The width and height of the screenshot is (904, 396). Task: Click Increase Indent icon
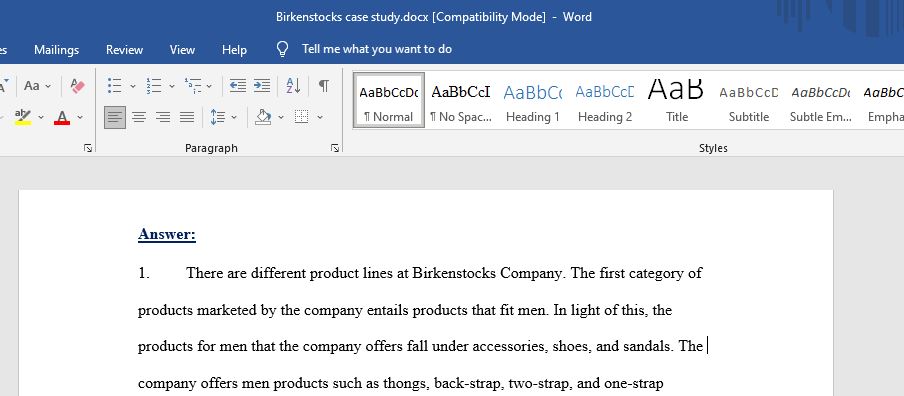262,86
